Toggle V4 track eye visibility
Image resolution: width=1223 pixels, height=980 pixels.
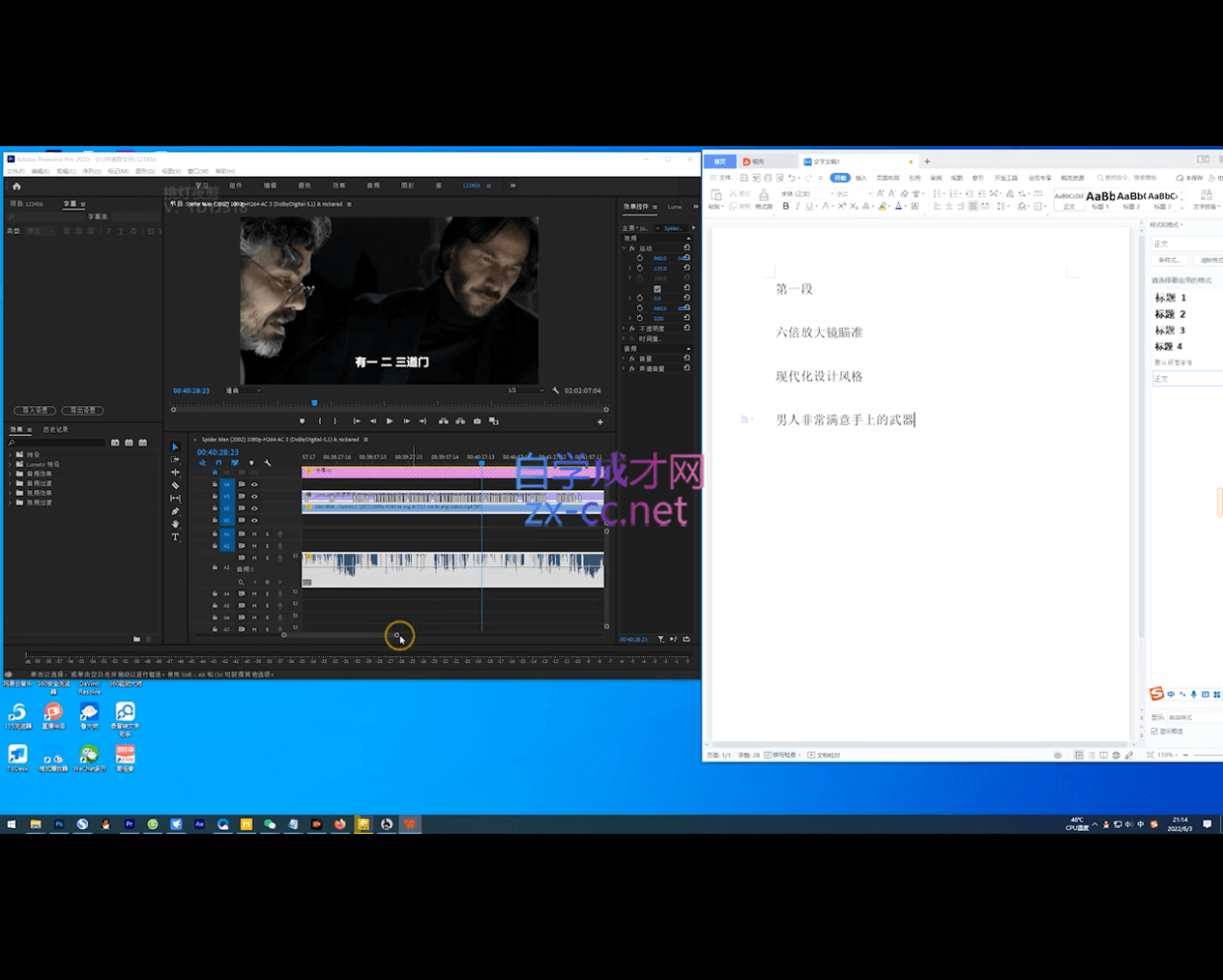254,485
